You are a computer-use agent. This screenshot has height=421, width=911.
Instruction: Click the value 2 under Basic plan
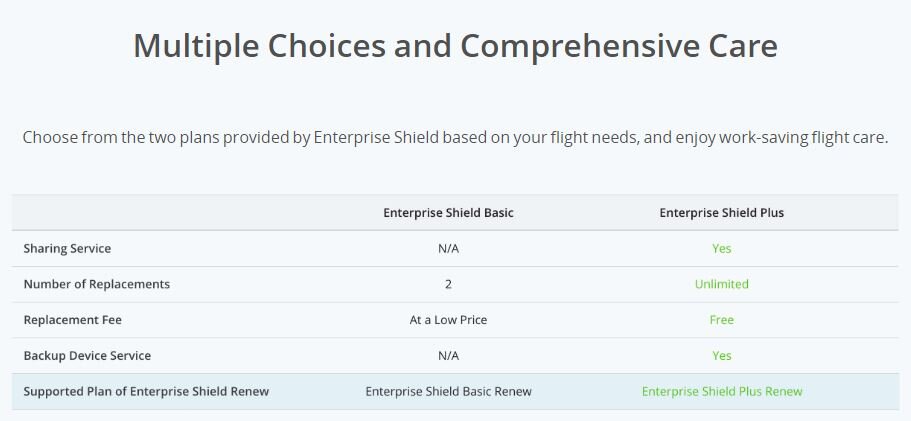448,284
